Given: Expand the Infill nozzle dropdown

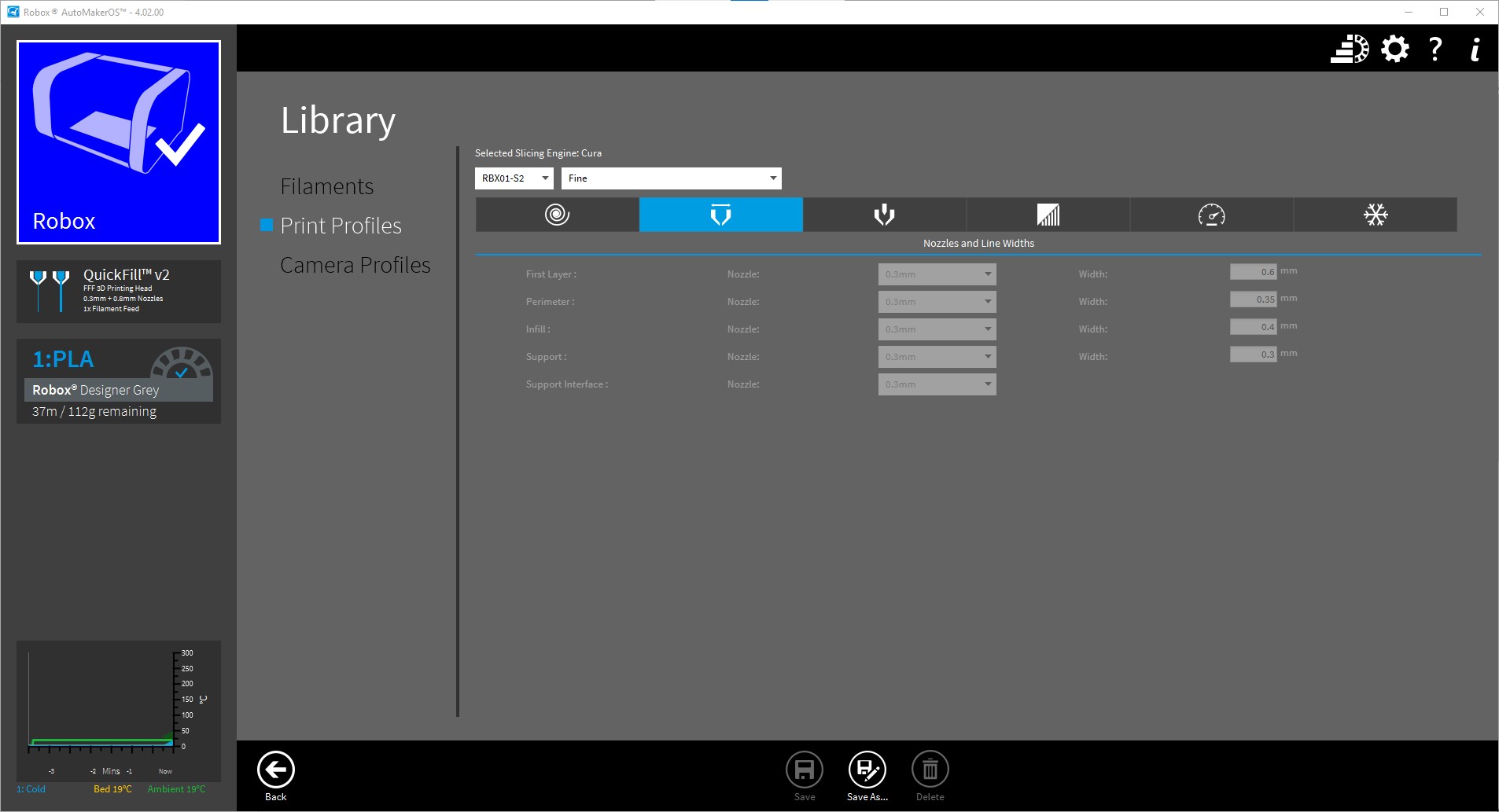Looking at the screenshot, I should pyautogui.click(x=937, y=329).
